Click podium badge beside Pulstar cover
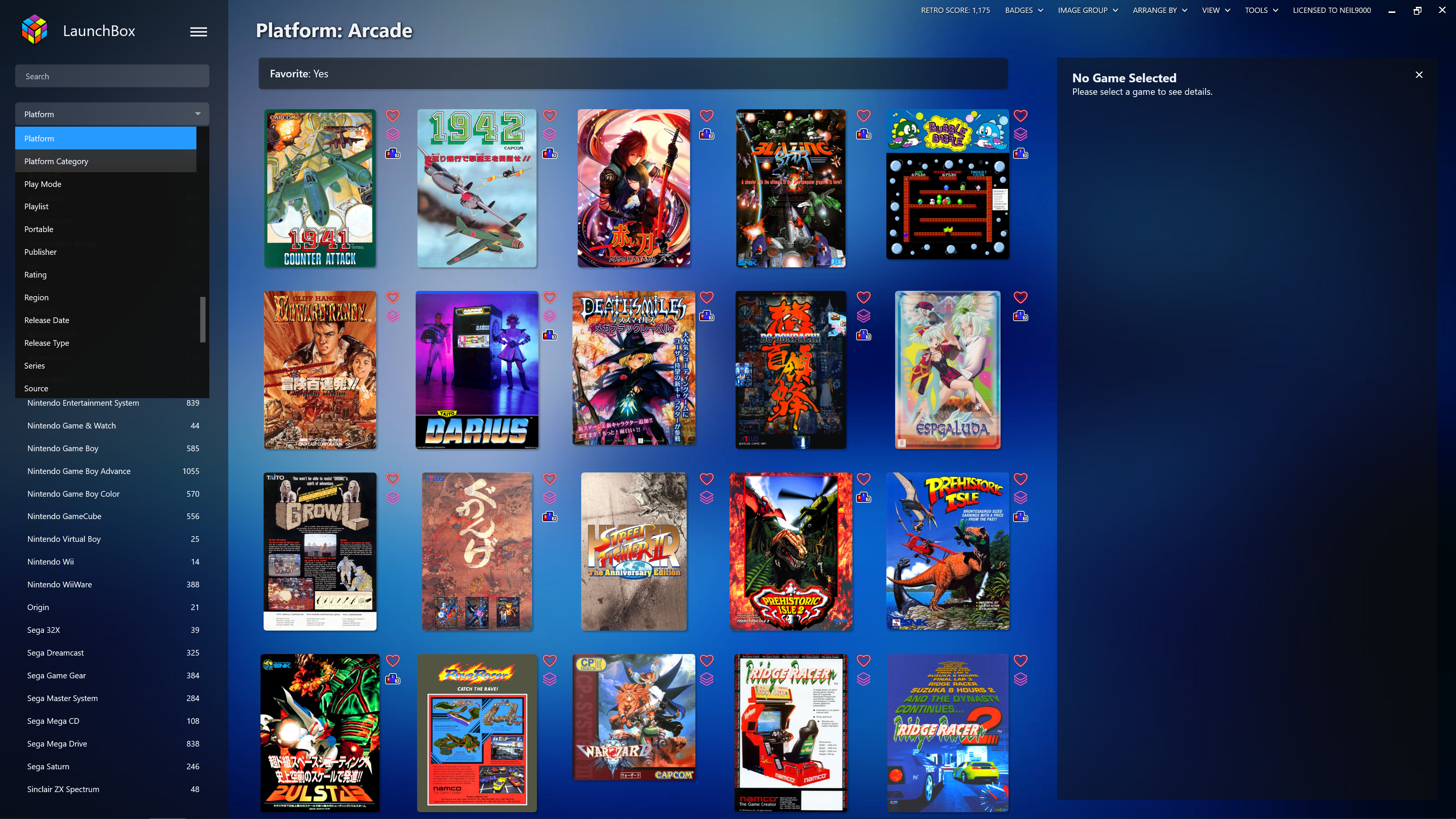The width and height of the screenshot is (1456, 819). [393, 679]
